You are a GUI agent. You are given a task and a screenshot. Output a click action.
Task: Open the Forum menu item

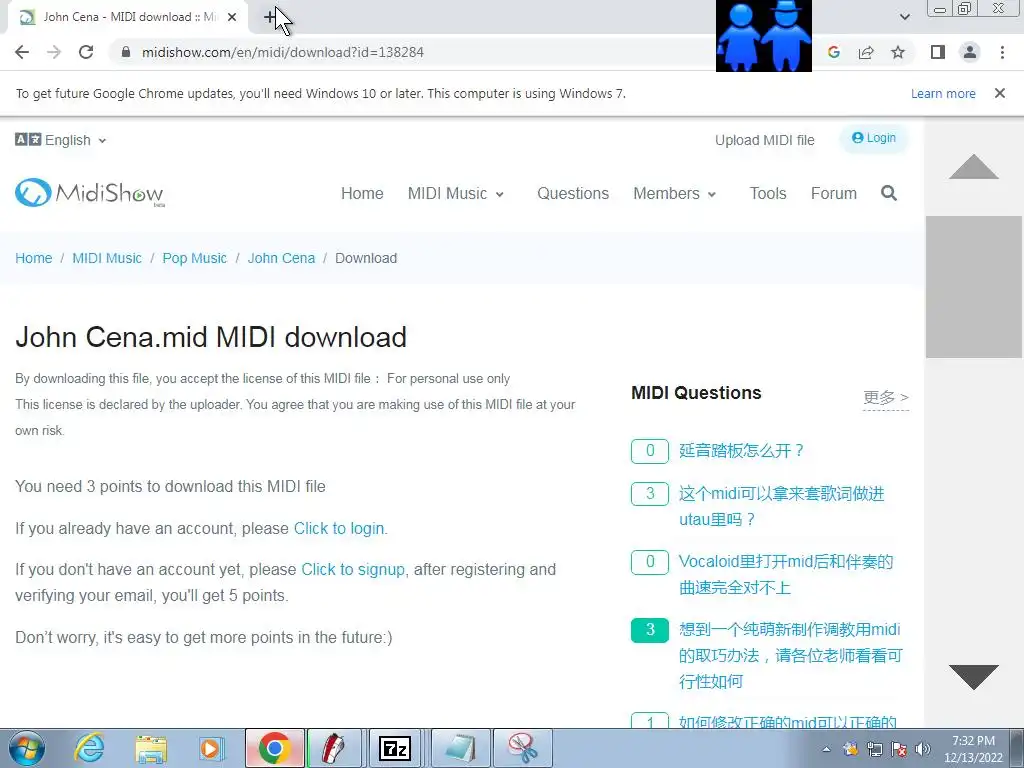[833, 193]
